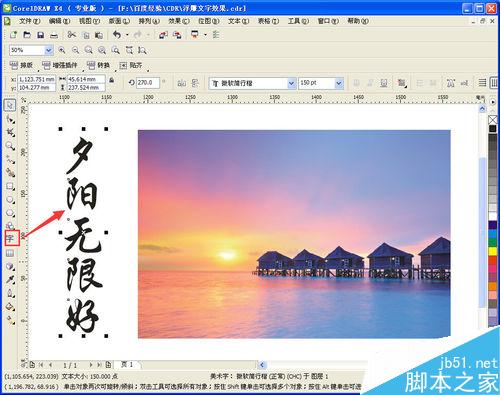The height and width of the screenshot is (395, 500).
Task: Click the Open file folder icon
Action: (x=27, y=35)
